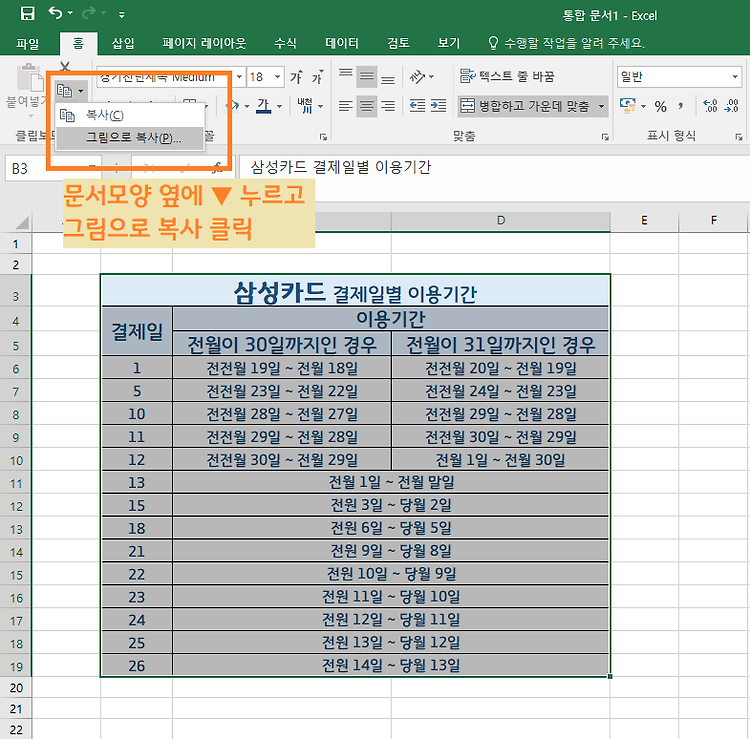Click the Decrease Indent icon
Image resolution: width=750 pixels, height=739 pixels.
418,106
